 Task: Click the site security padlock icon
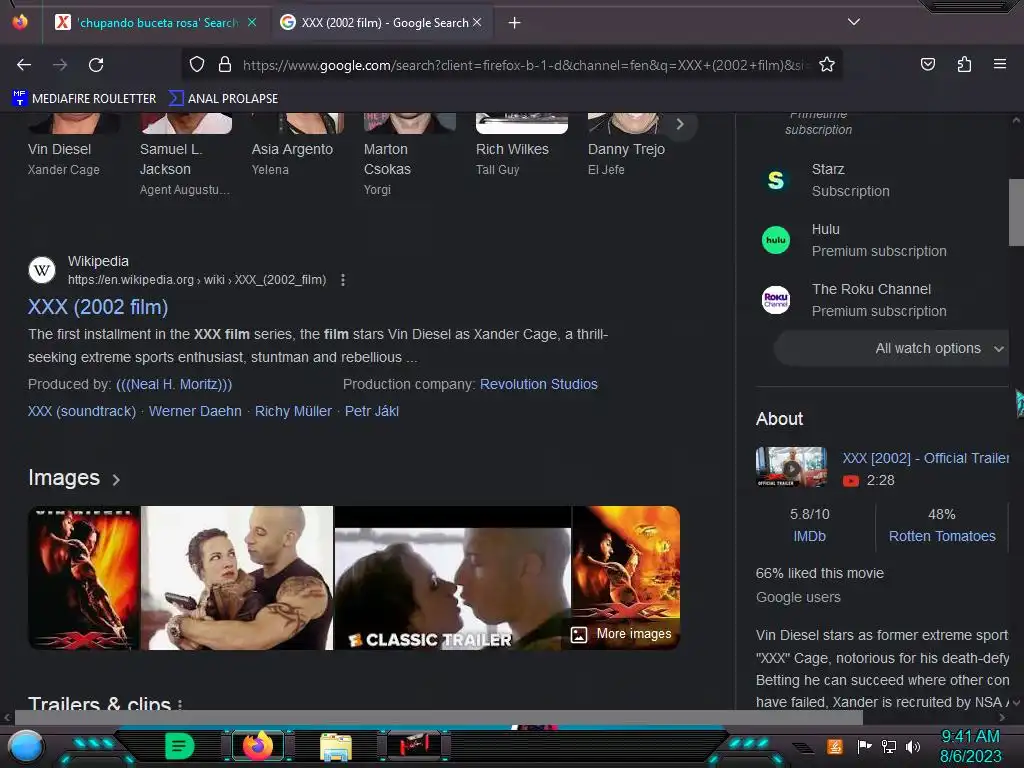tap(225, 65)
